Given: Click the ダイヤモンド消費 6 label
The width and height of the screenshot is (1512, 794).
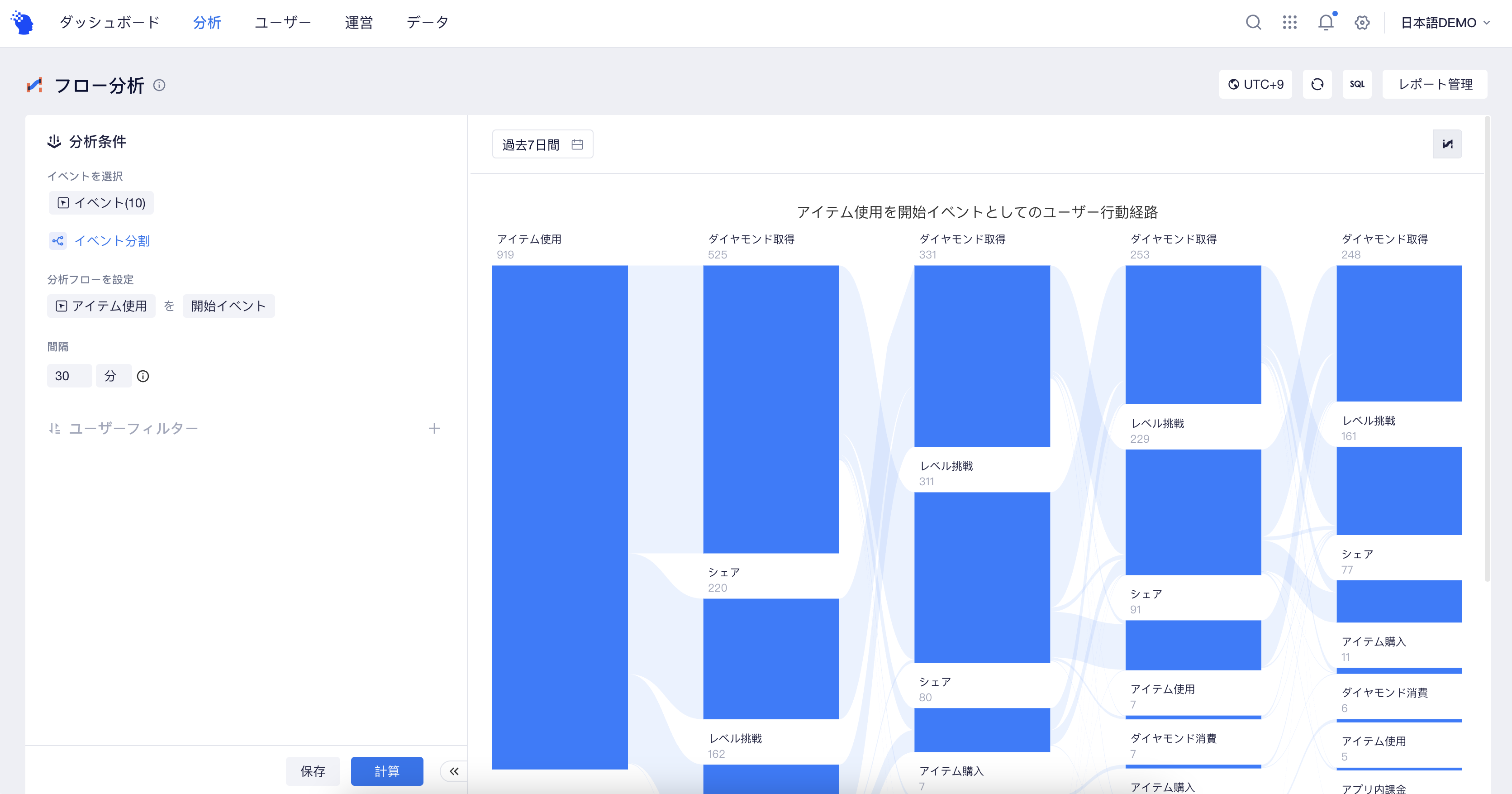Looking at the screenshot, I should click(1384, 699).
